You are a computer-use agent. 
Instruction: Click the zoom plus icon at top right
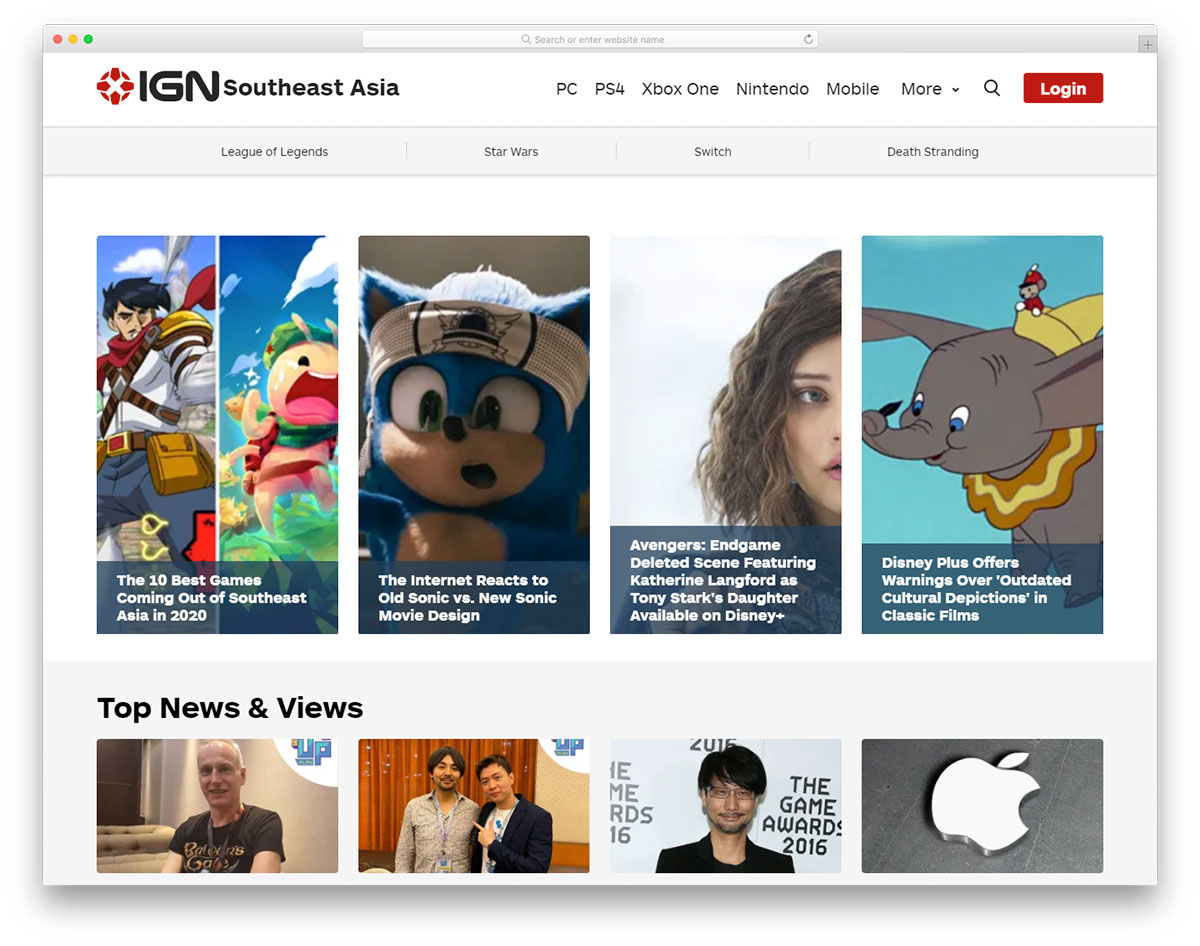(x=1146, y=44)
